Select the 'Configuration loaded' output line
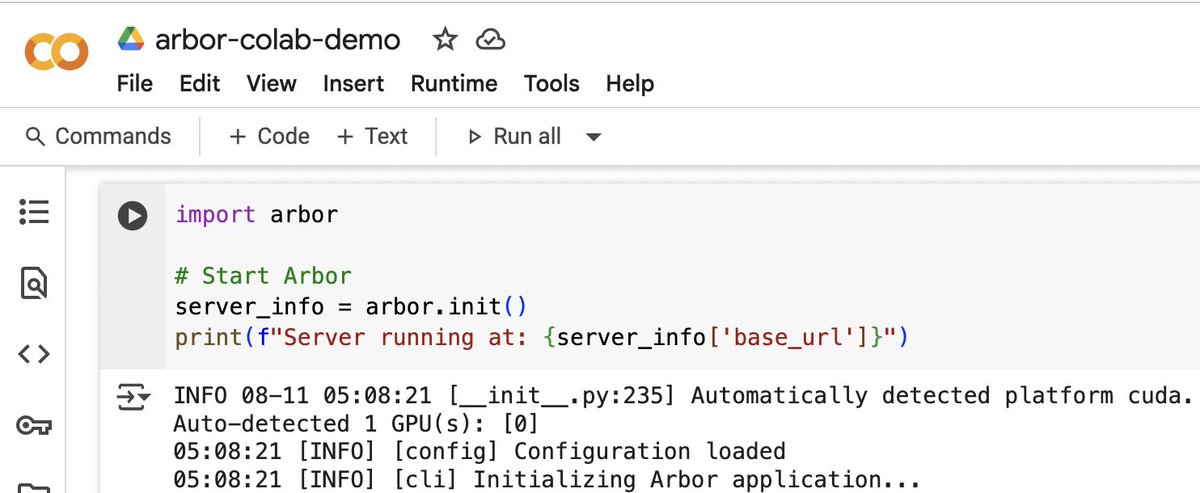 (480, 451)
